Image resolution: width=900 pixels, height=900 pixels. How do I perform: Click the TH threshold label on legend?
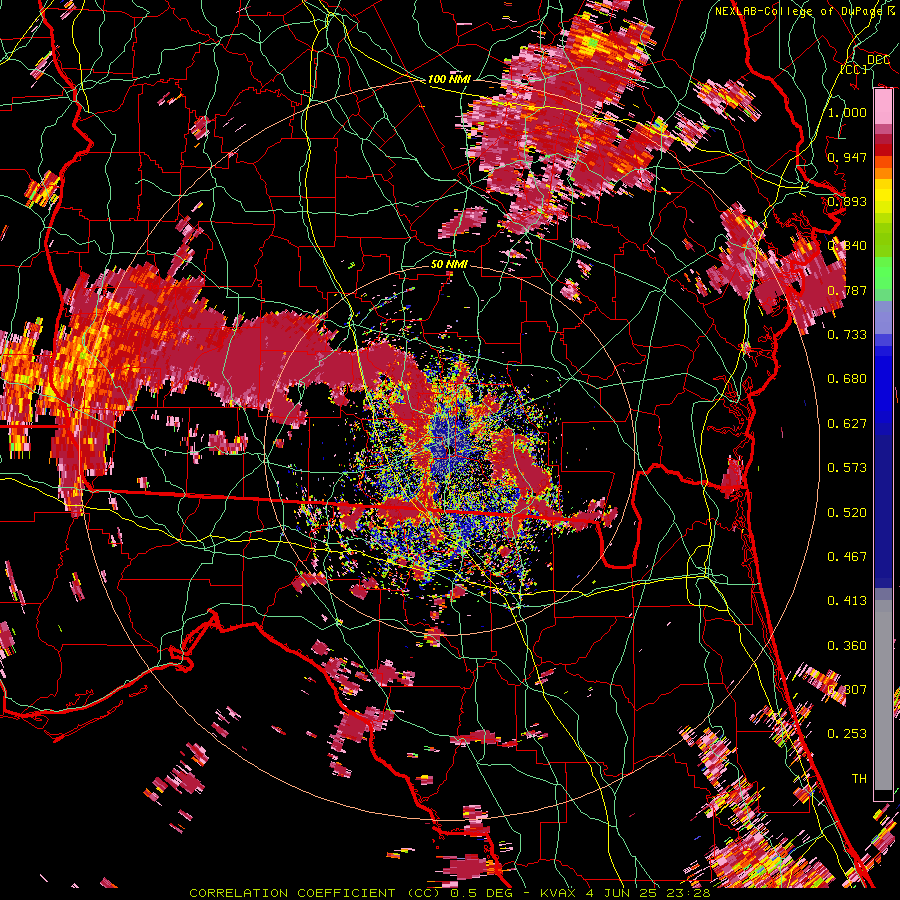tap(859, 779)
